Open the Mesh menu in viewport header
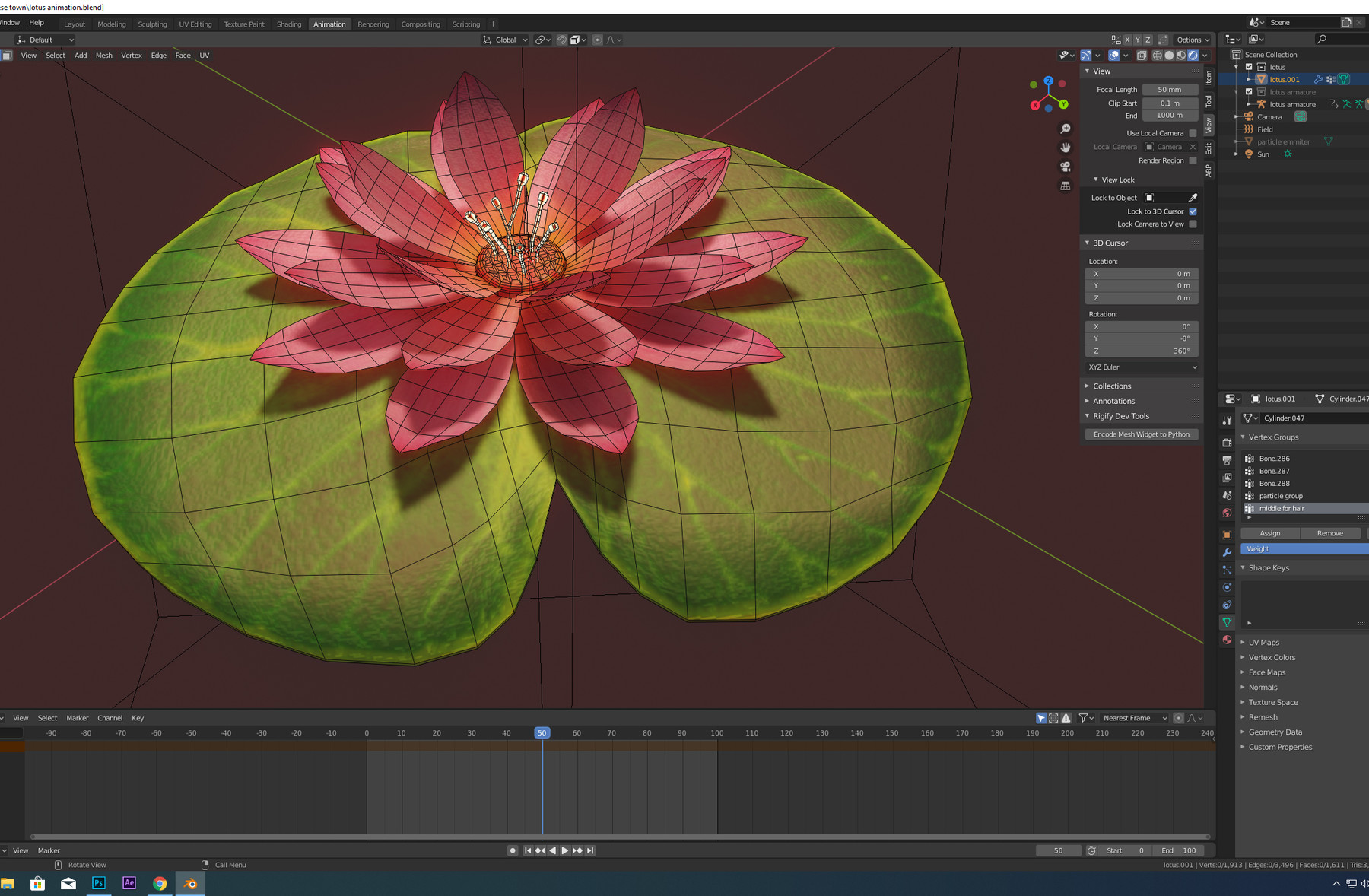 pyautogui.click(x=103, y=55)
